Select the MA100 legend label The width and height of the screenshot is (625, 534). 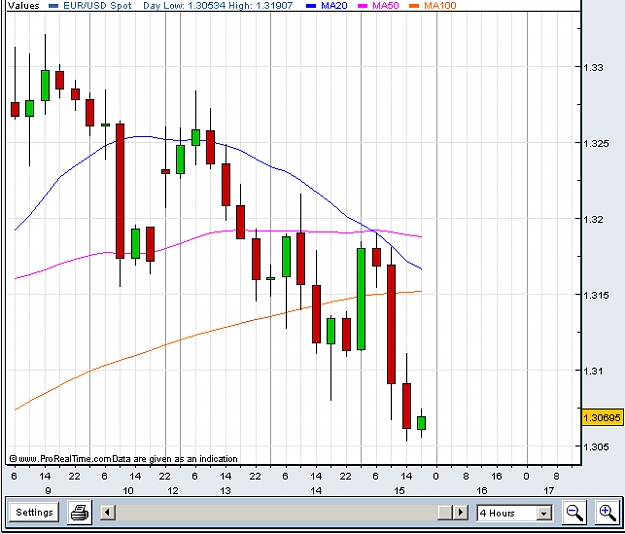pyautogui.click(x=440, y=6)
